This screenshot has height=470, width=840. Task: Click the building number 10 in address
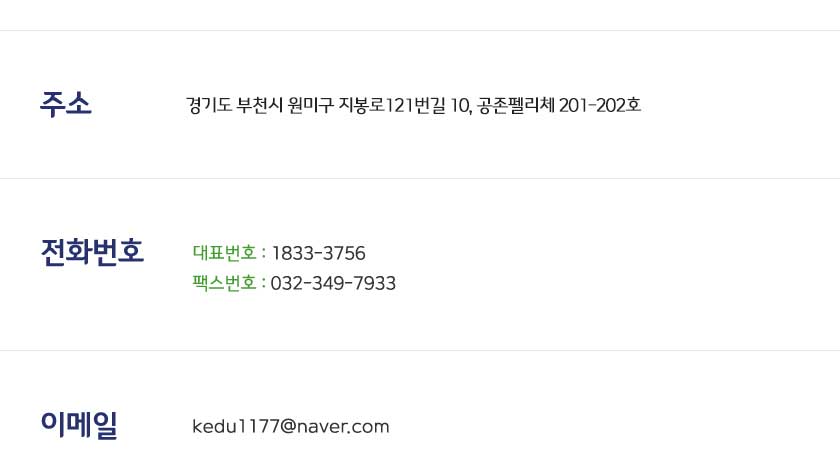(x=460, y=105)
